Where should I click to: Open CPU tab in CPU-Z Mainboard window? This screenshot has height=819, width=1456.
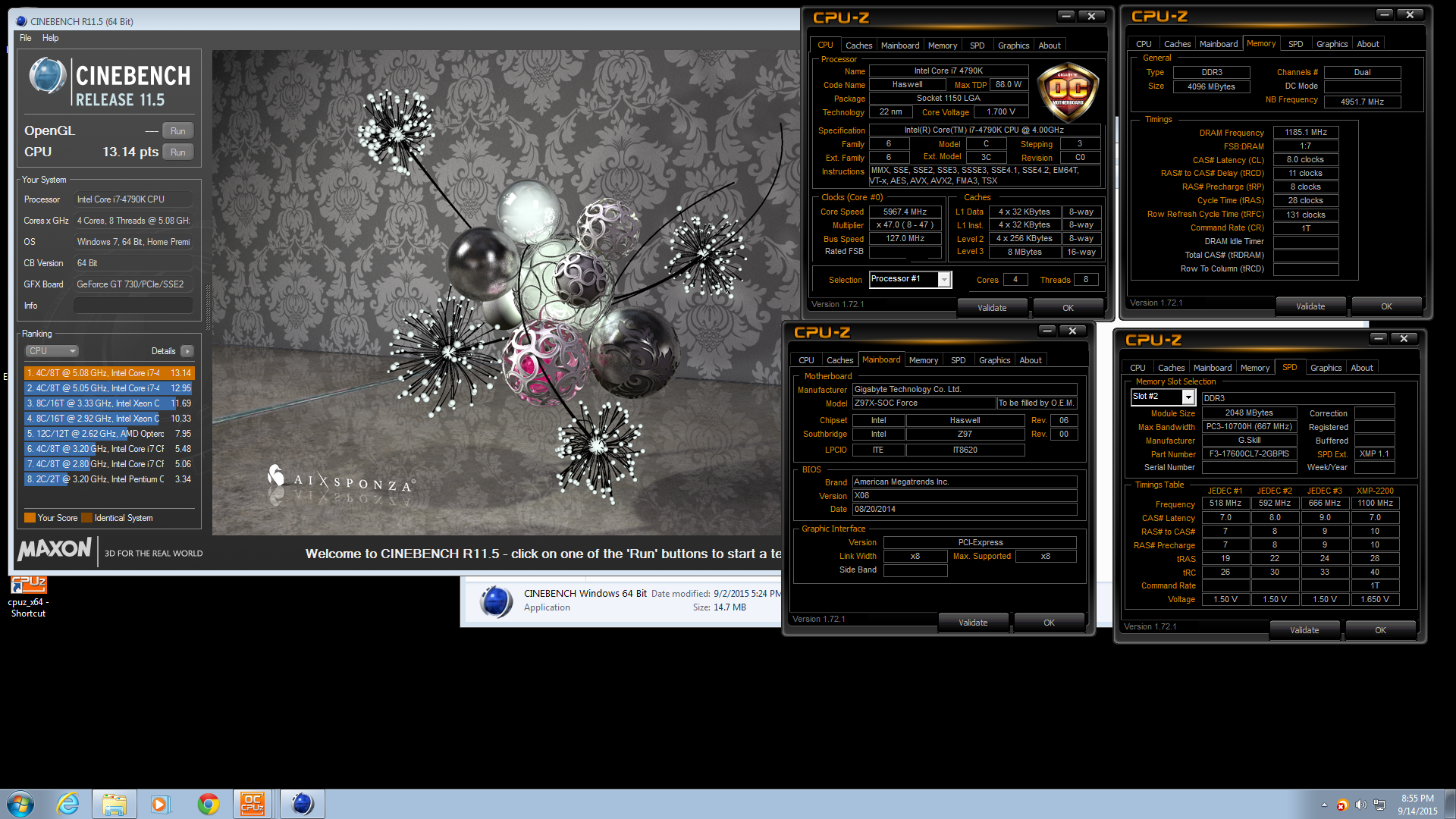pyautogui.click(x=806, y=360)
